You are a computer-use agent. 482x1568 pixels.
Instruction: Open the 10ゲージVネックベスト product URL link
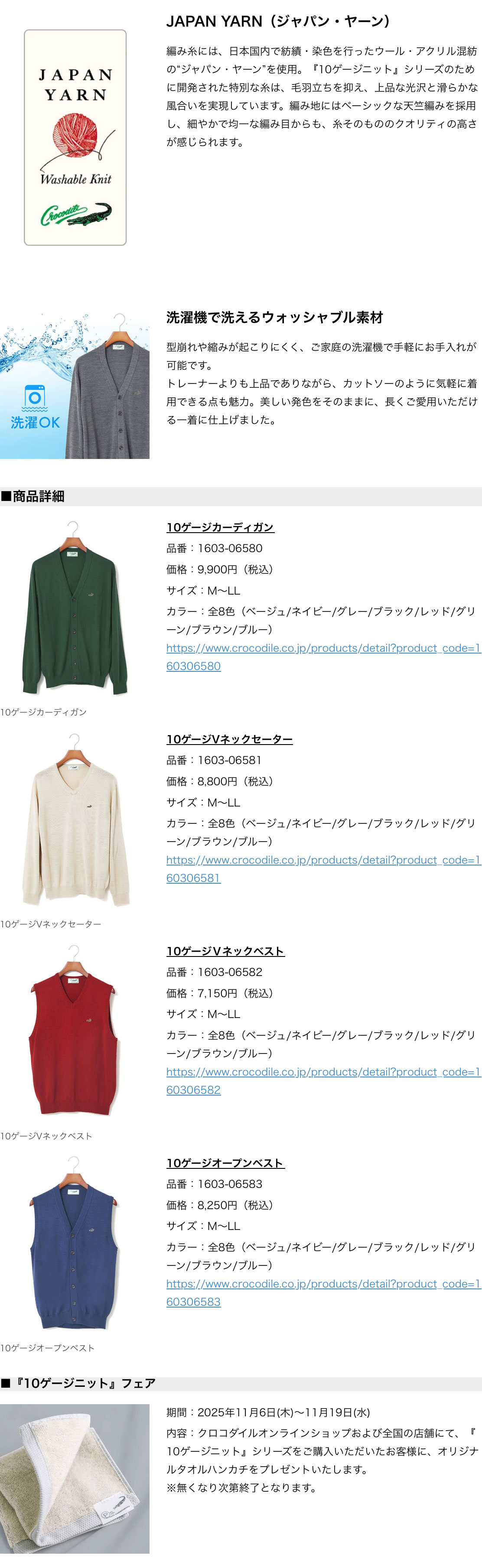click(x=323, y=1080)
